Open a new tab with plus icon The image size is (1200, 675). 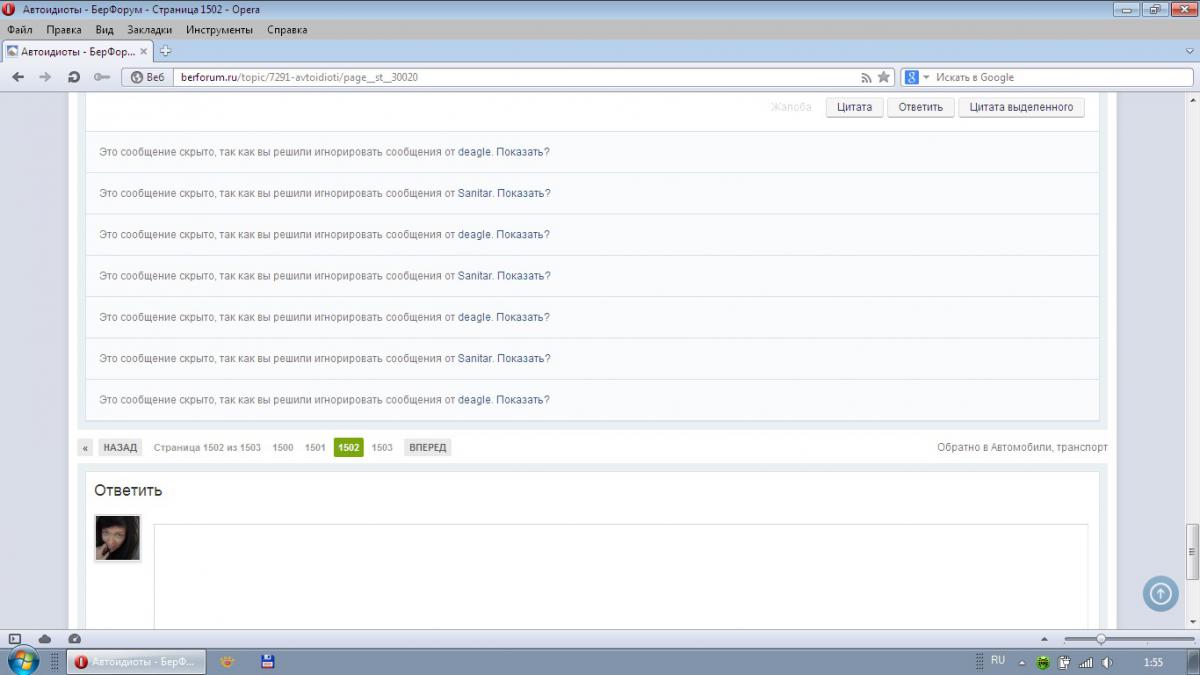coord(166,51)
